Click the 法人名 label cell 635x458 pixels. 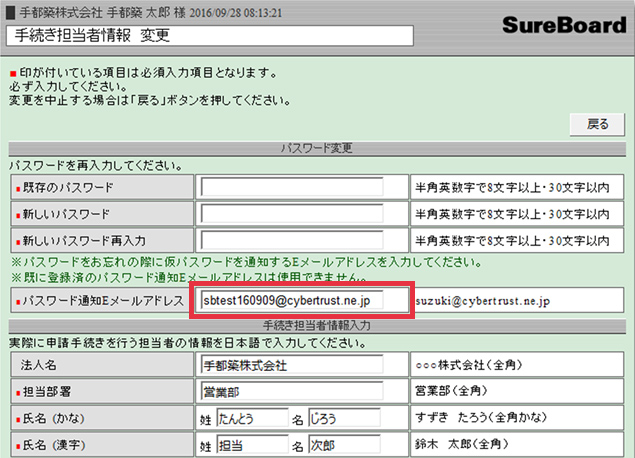pos(99,365)
